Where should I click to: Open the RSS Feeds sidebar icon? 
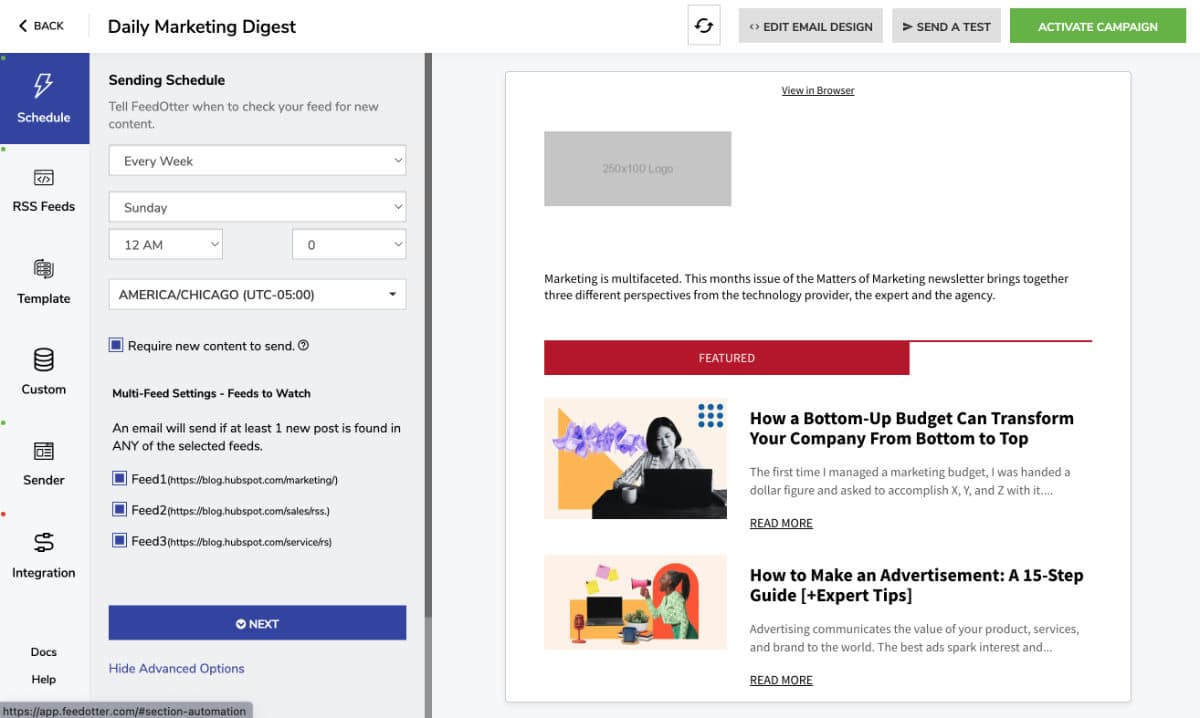44,178
